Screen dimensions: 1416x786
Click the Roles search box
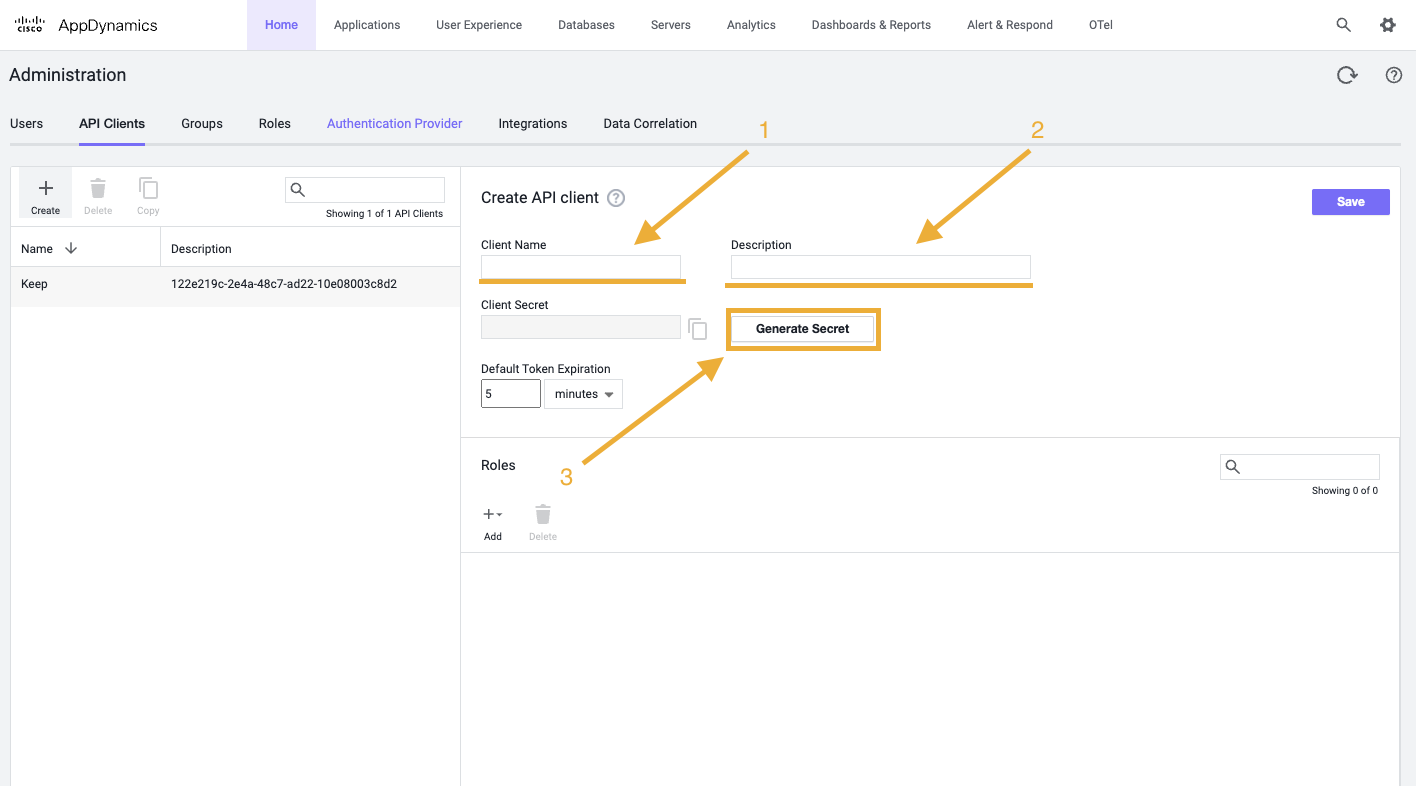[1300, 467]
